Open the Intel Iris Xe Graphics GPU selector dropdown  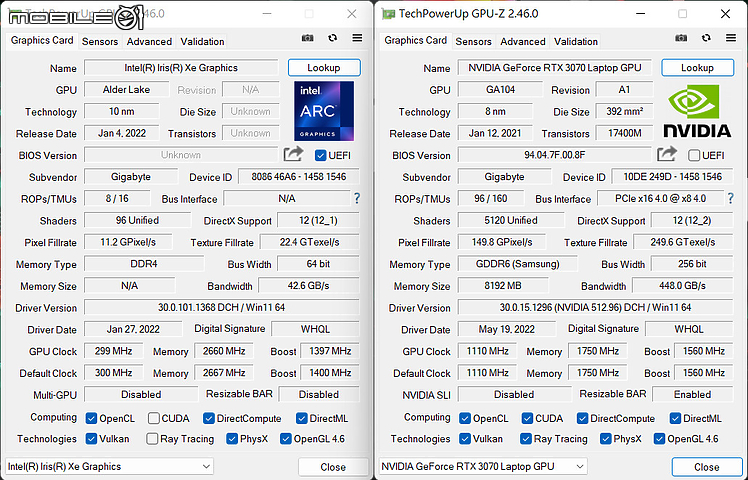(109, 467)
